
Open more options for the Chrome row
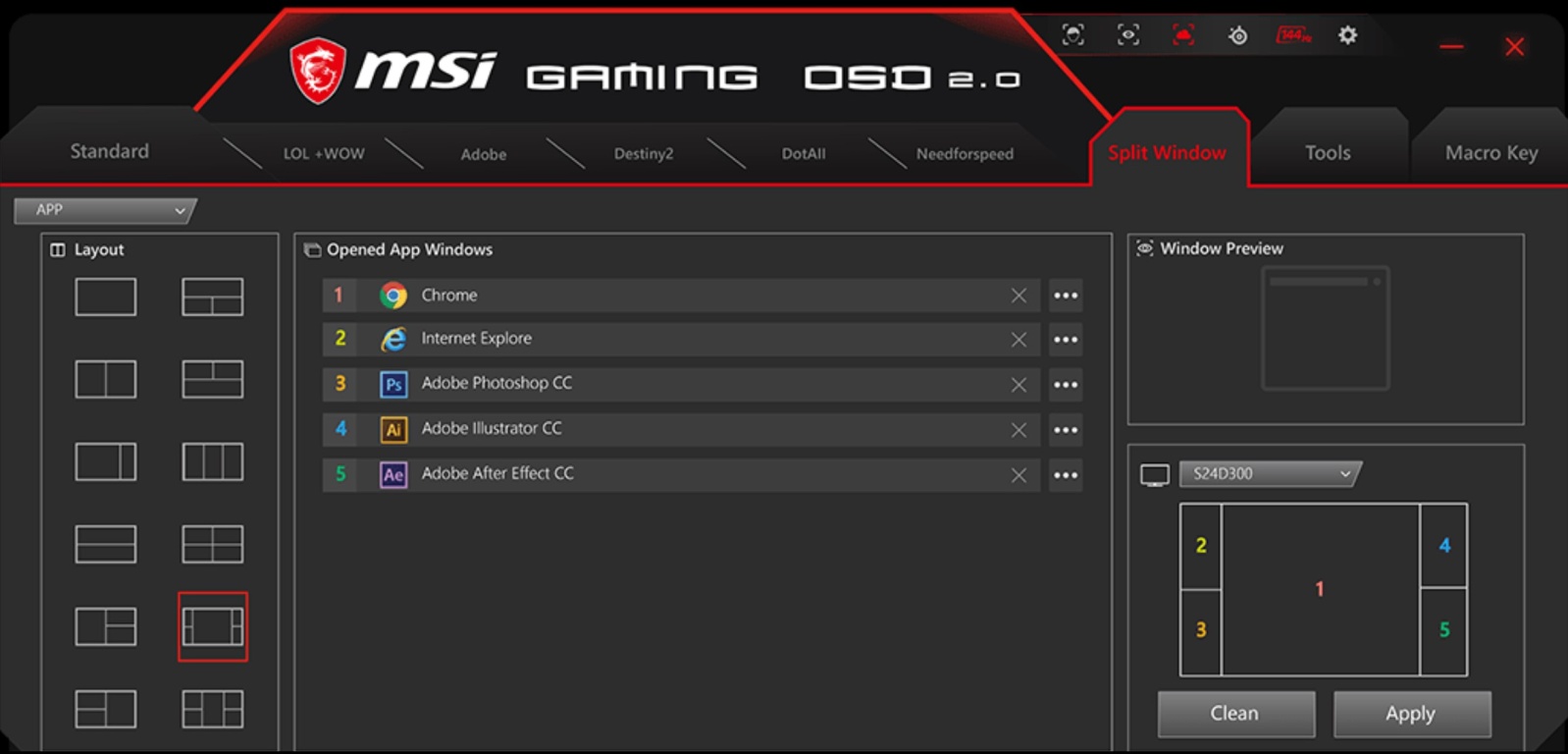click(1066, 296)
